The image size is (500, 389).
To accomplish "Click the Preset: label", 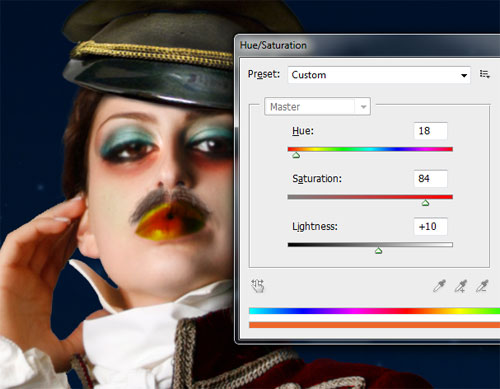I will [264, 74].
